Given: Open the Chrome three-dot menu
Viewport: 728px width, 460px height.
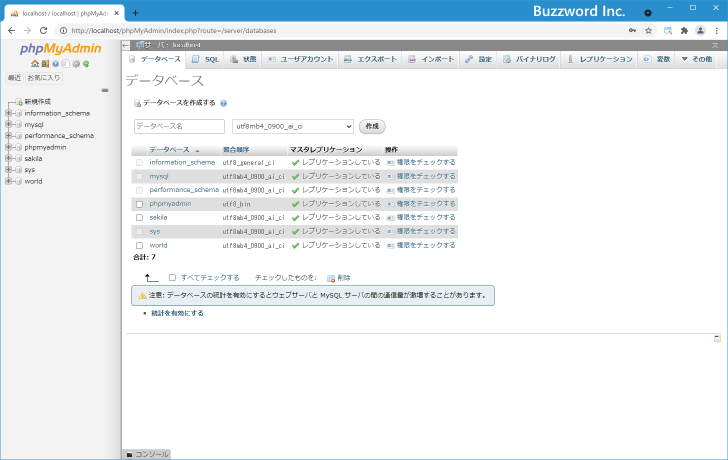Looking at the screenshot, I should (x=717, y=31).
